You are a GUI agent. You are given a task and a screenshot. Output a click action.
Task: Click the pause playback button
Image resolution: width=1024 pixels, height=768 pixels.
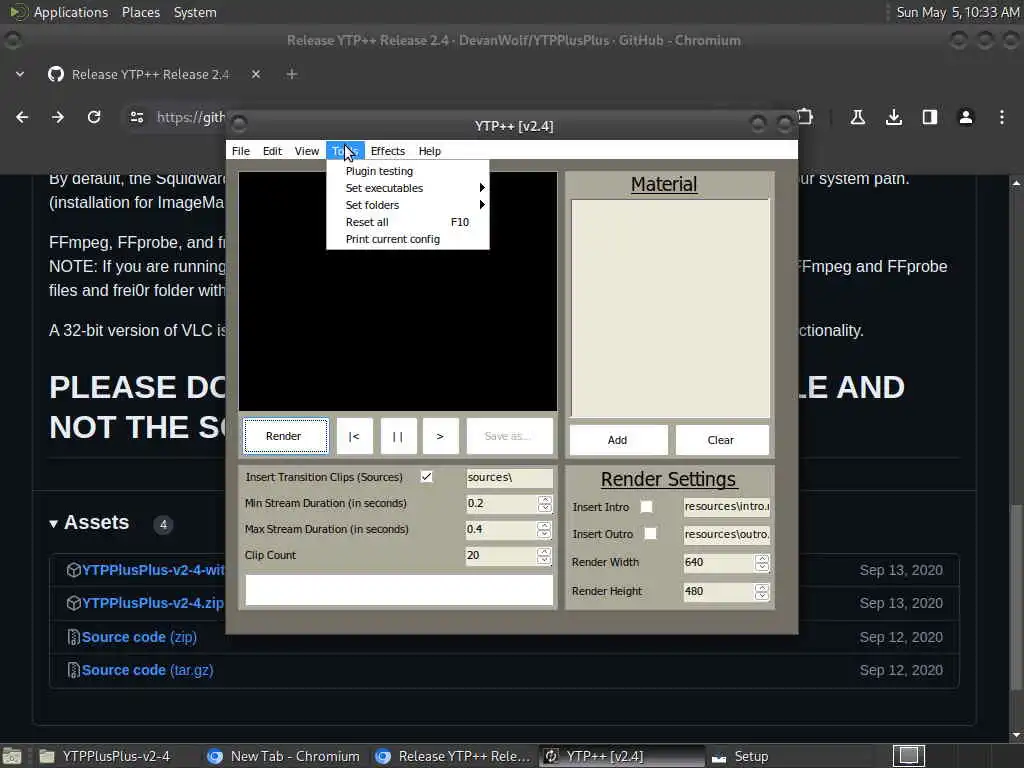(x=398, y=436)
